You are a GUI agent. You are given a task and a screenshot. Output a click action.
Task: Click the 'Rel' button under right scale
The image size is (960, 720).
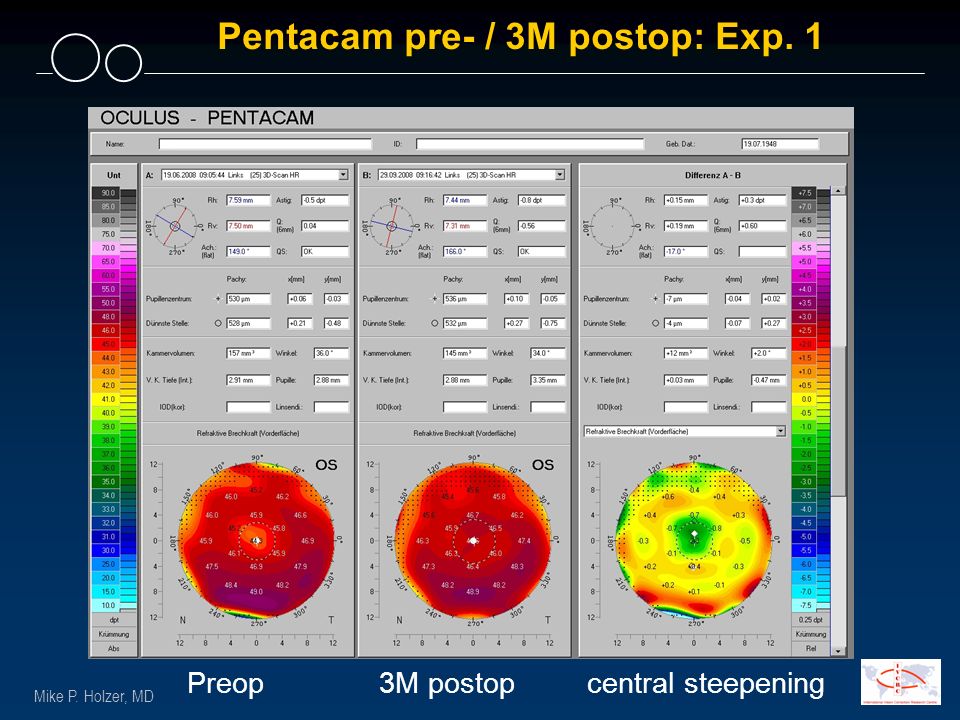811,648
